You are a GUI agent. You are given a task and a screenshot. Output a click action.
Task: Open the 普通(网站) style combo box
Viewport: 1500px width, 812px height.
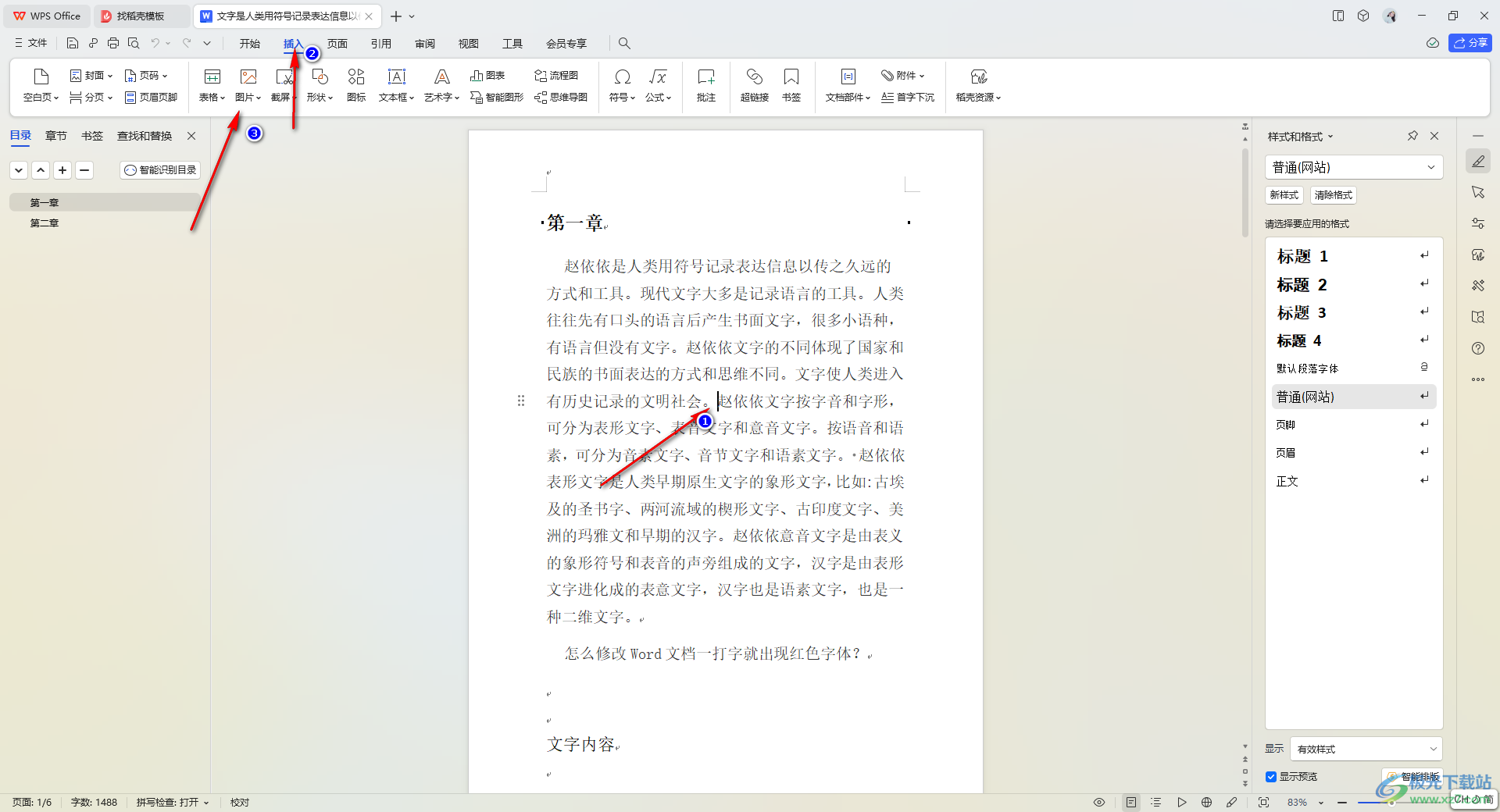(x=1353, y=167)
